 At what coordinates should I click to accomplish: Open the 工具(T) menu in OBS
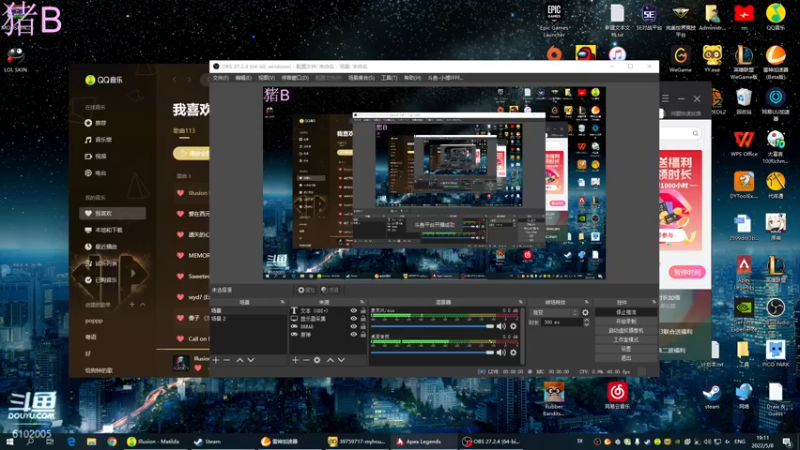pos(389,78)
